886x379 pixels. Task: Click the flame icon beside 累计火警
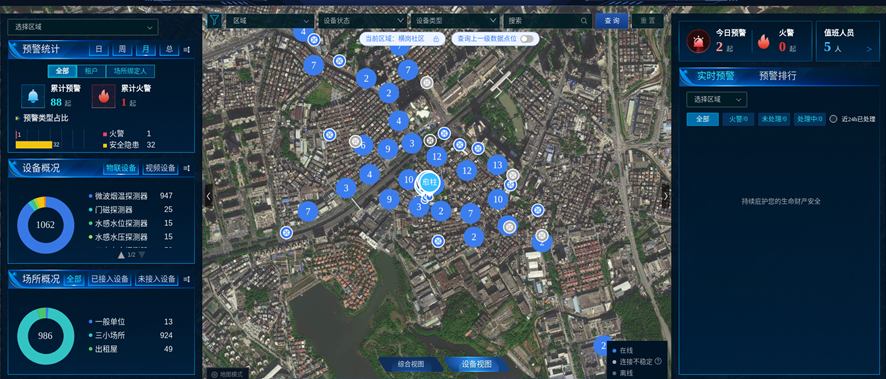pyautogui.click(x=103, y=97)
